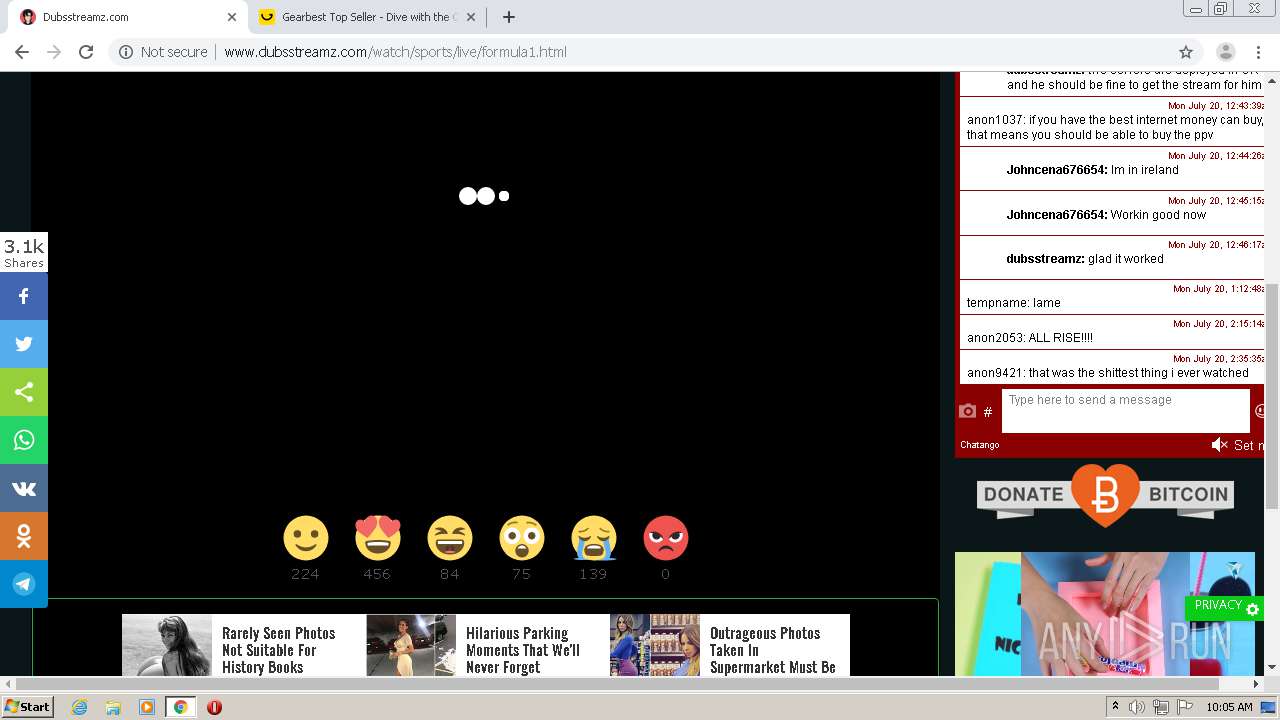Click the hashtag symbol in chat box
Image resolution: width=1280 pixels, height=720 pixels.
[x=988, y=412]
